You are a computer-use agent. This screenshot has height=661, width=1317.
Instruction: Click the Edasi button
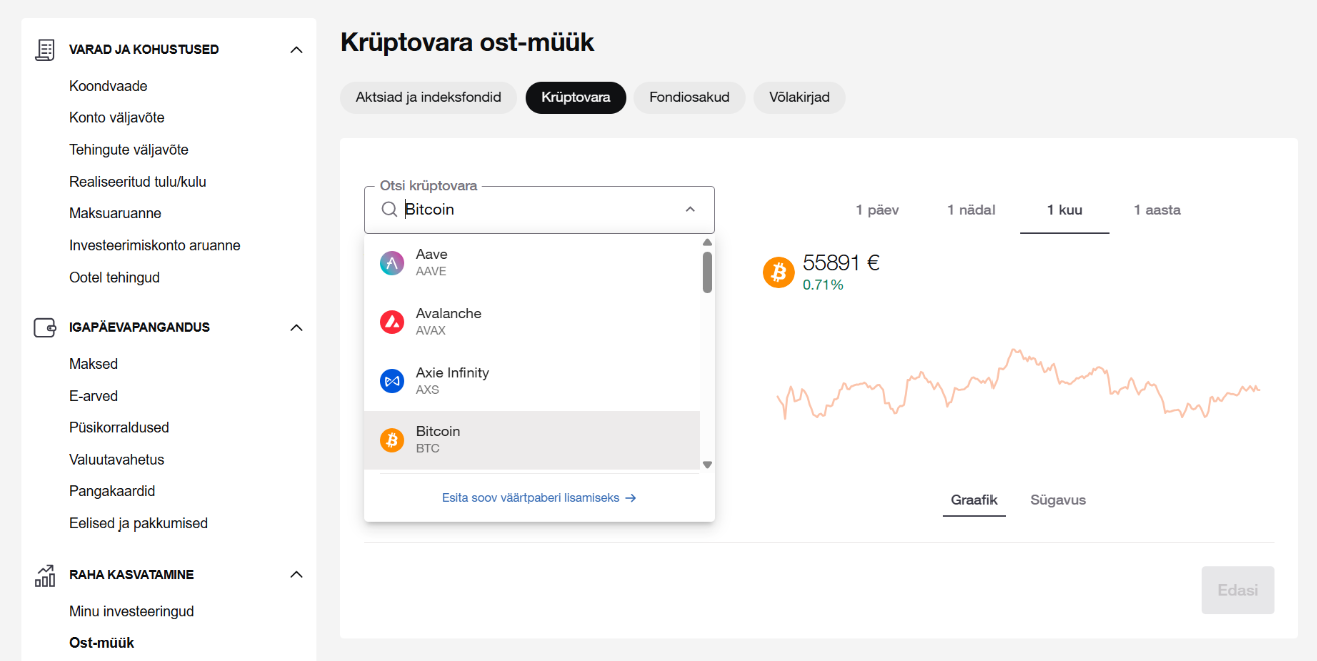1238,590
